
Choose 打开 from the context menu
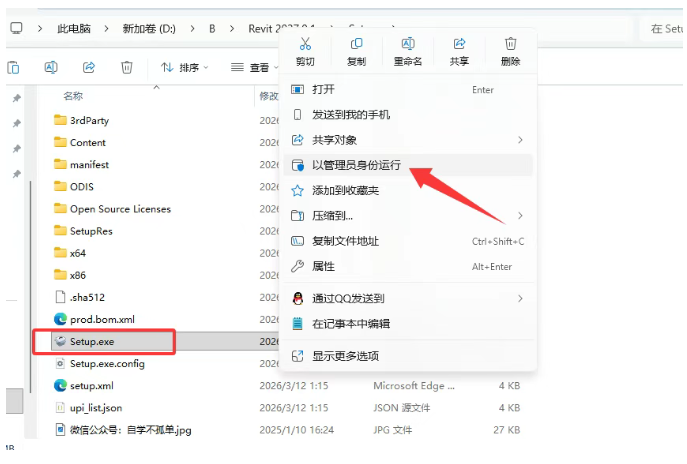point(323,89)
